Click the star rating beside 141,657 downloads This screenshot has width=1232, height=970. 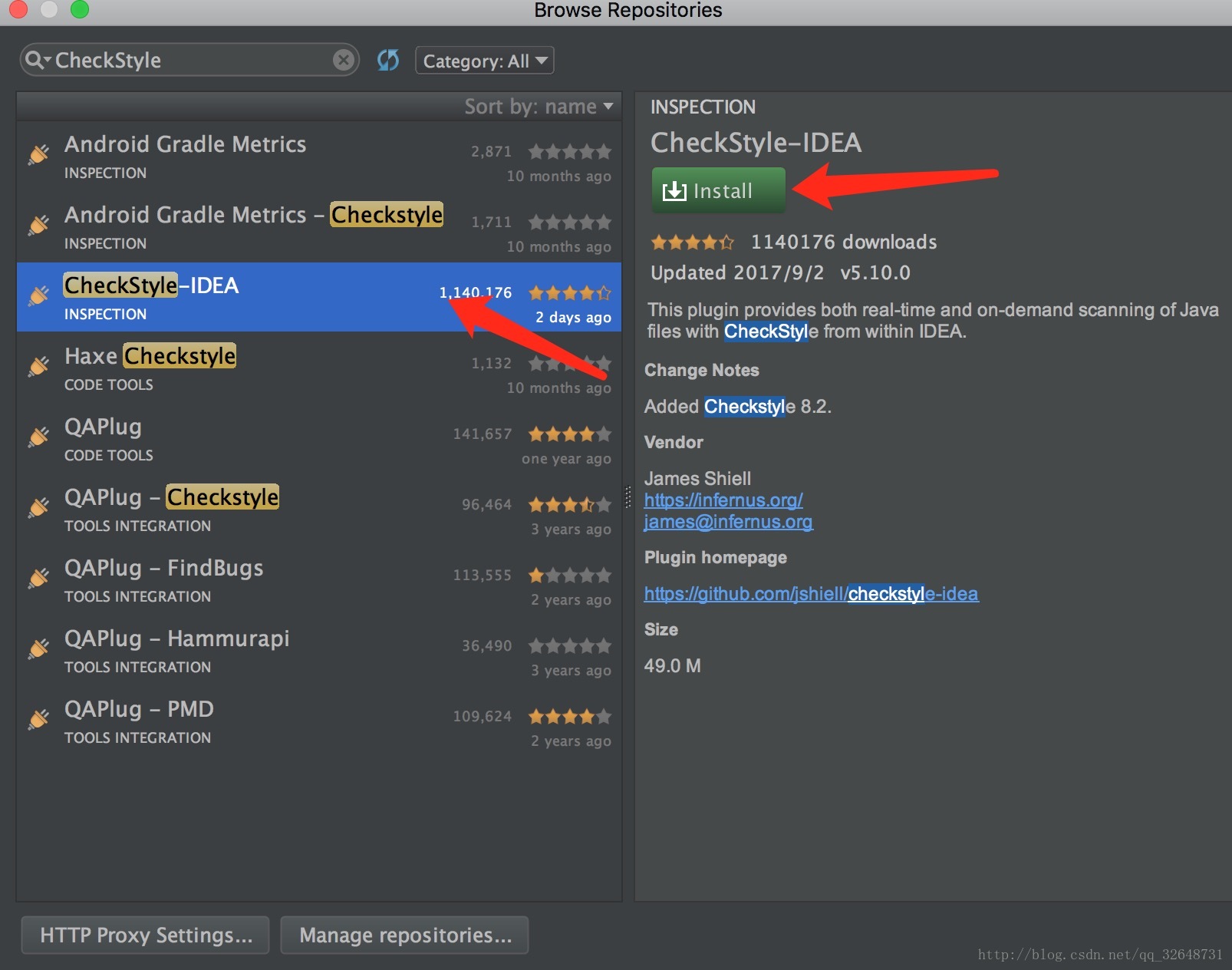(570, 434)
